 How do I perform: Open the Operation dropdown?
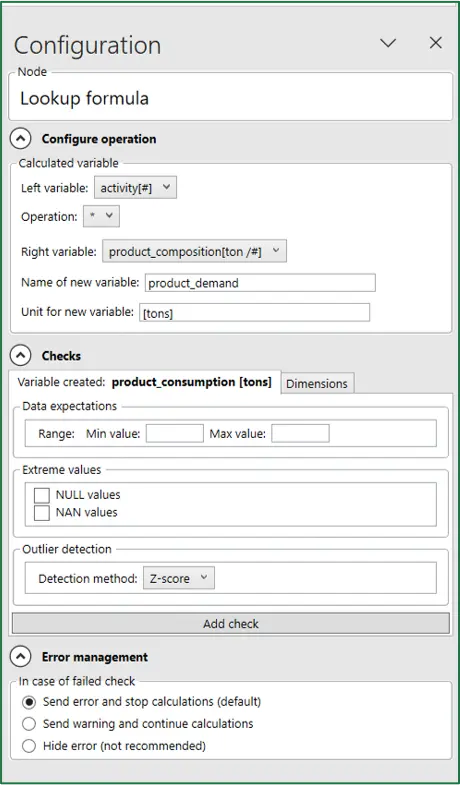[x=102, y=216]
